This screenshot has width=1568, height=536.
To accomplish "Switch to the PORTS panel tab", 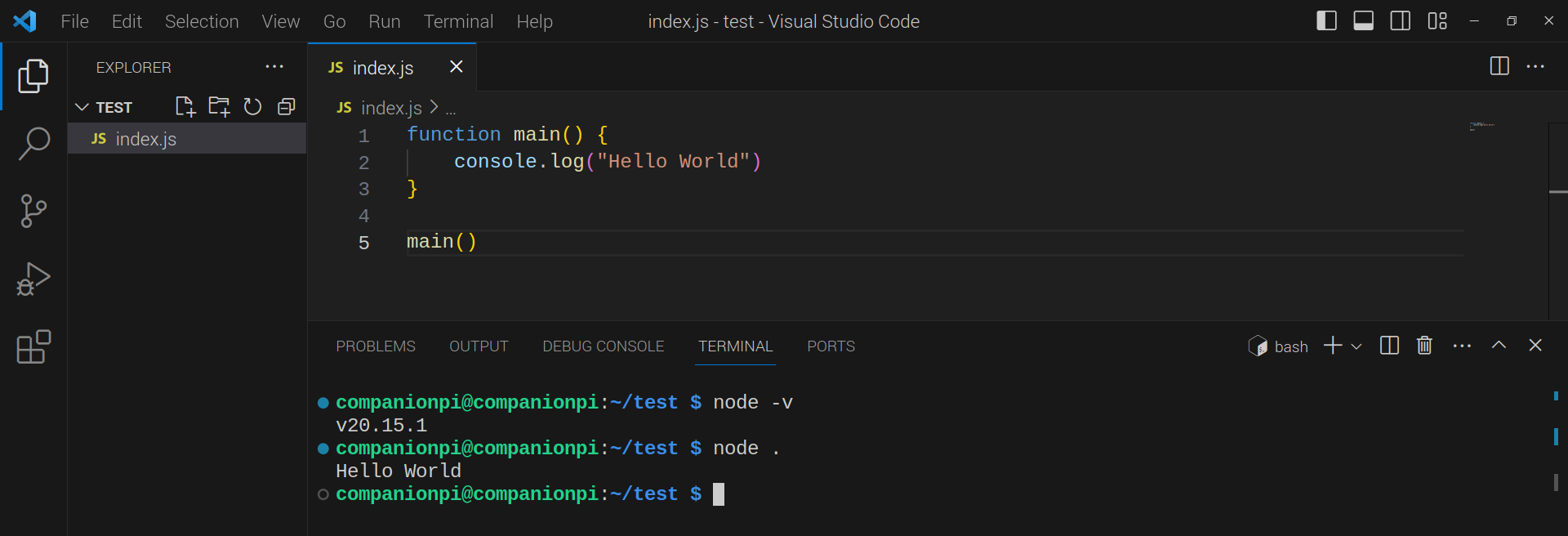I will [831, 346].
